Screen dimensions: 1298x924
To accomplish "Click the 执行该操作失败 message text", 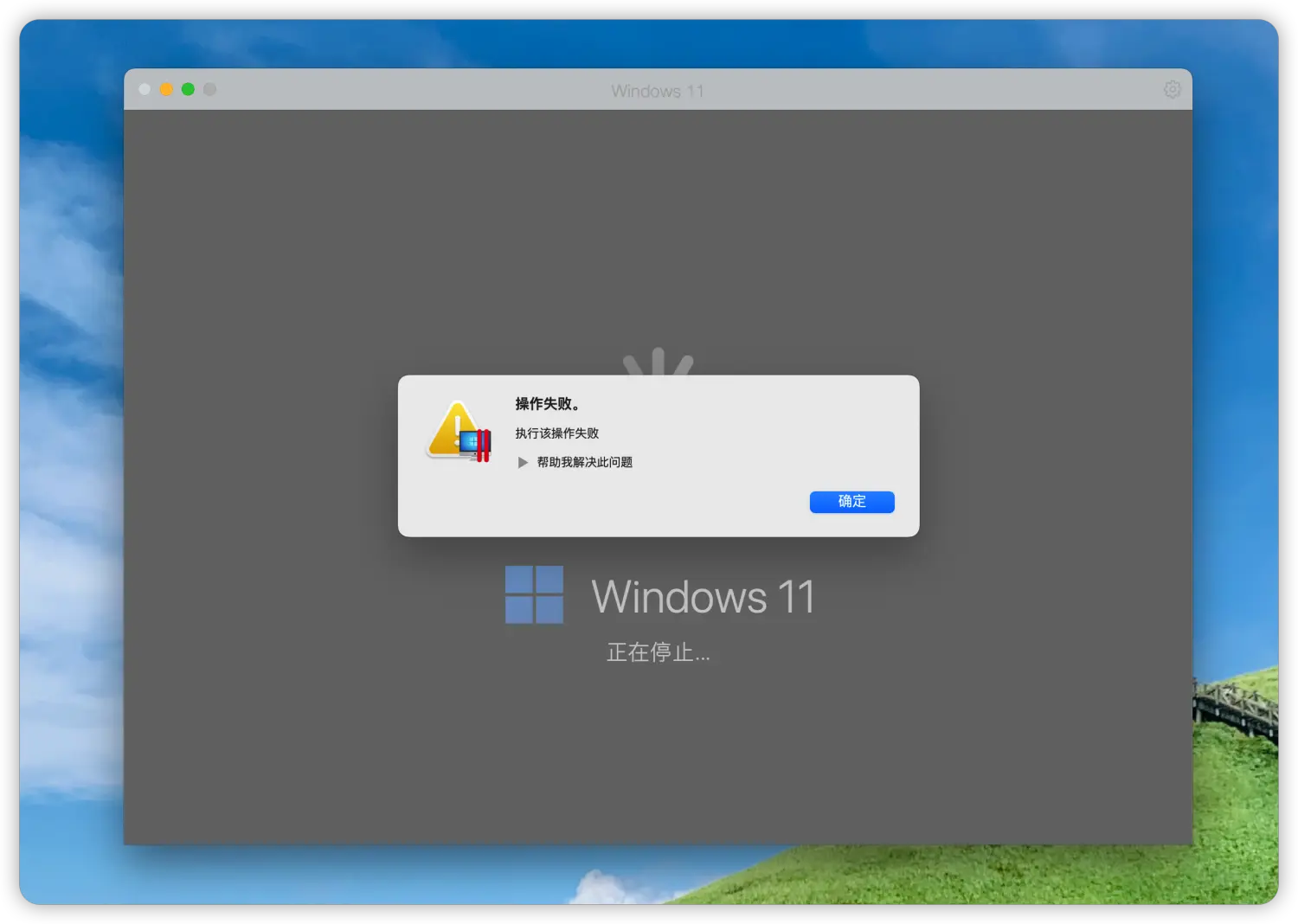I will tap(557, 433).
